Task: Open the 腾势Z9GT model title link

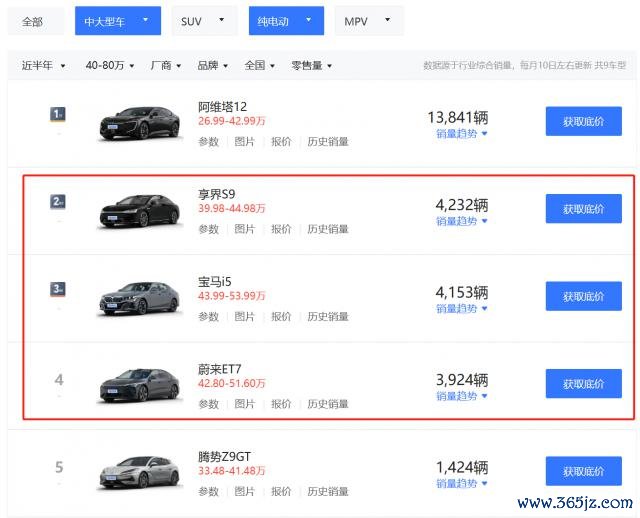Action: point(224,456)
